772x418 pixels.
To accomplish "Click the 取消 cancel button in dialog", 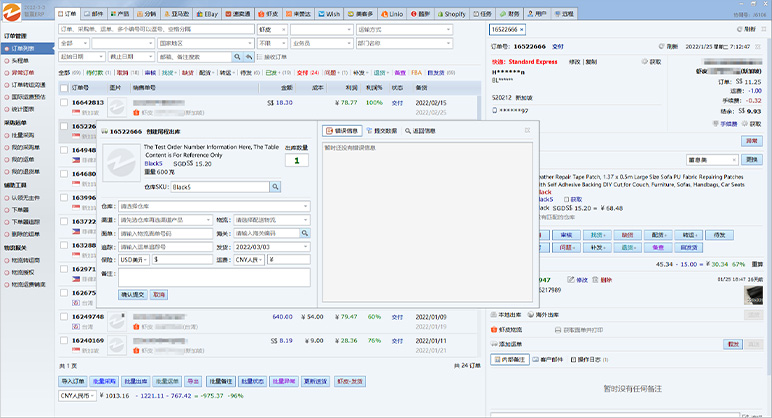I will click(x=159, y=295).
